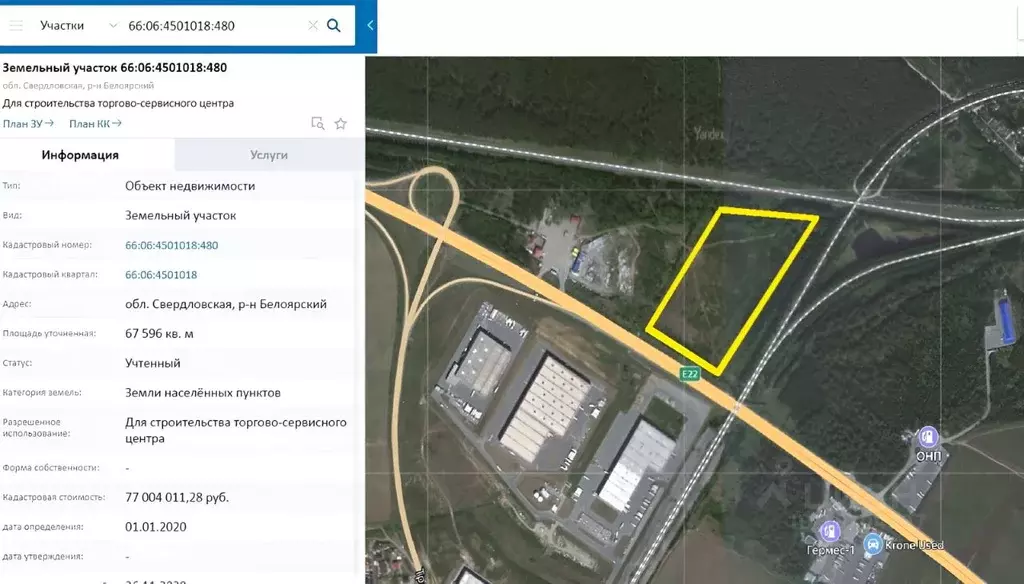Click the Krone Used car dealer marker

[x=874, y=544]
